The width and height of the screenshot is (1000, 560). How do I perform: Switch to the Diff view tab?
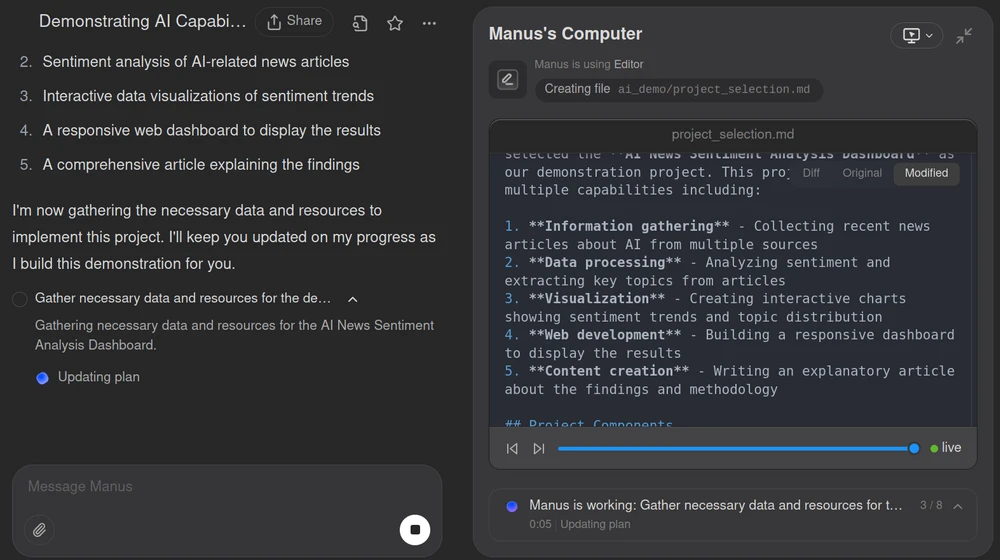[811, 173]
